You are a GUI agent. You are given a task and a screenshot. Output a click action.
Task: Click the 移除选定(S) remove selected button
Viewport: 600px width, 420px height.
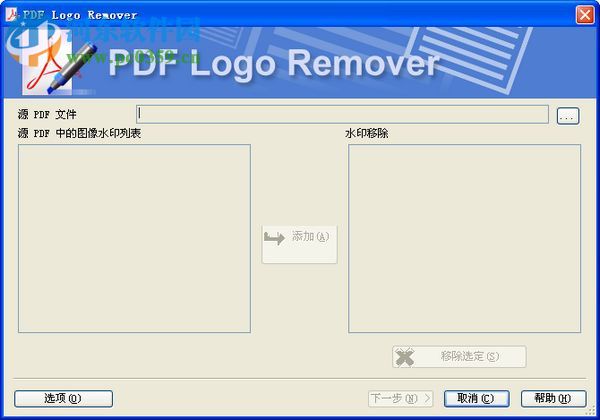(x=459, y=357)
